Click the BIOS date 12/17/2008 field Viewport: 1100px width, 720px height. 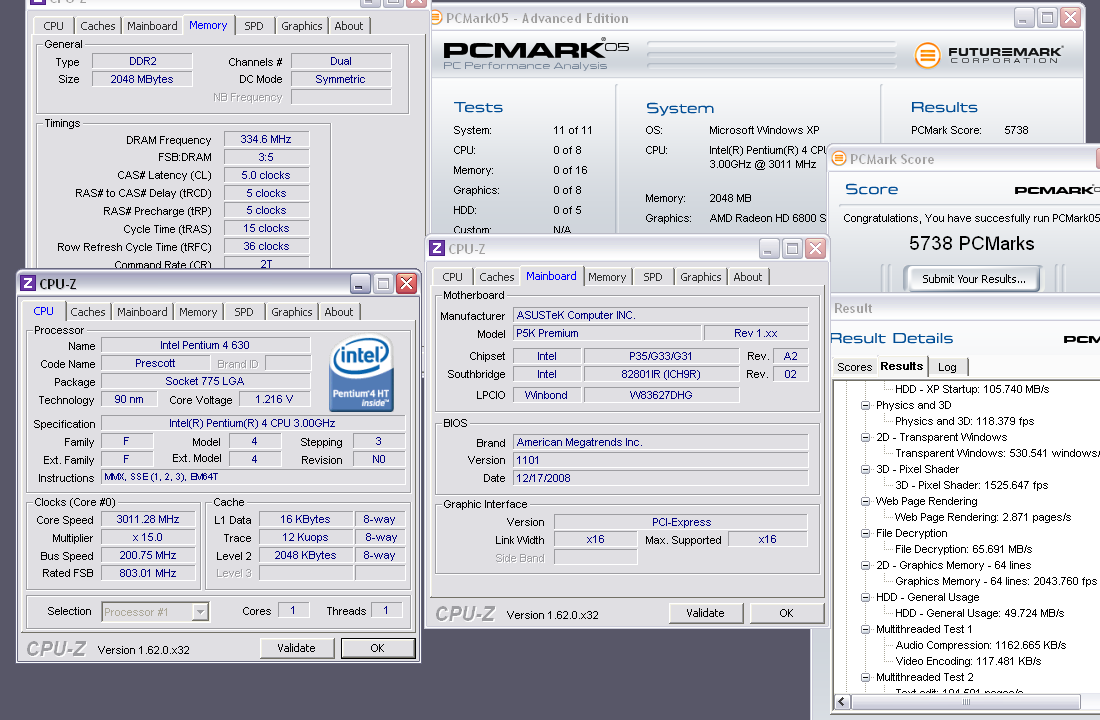tap(660, 478)
